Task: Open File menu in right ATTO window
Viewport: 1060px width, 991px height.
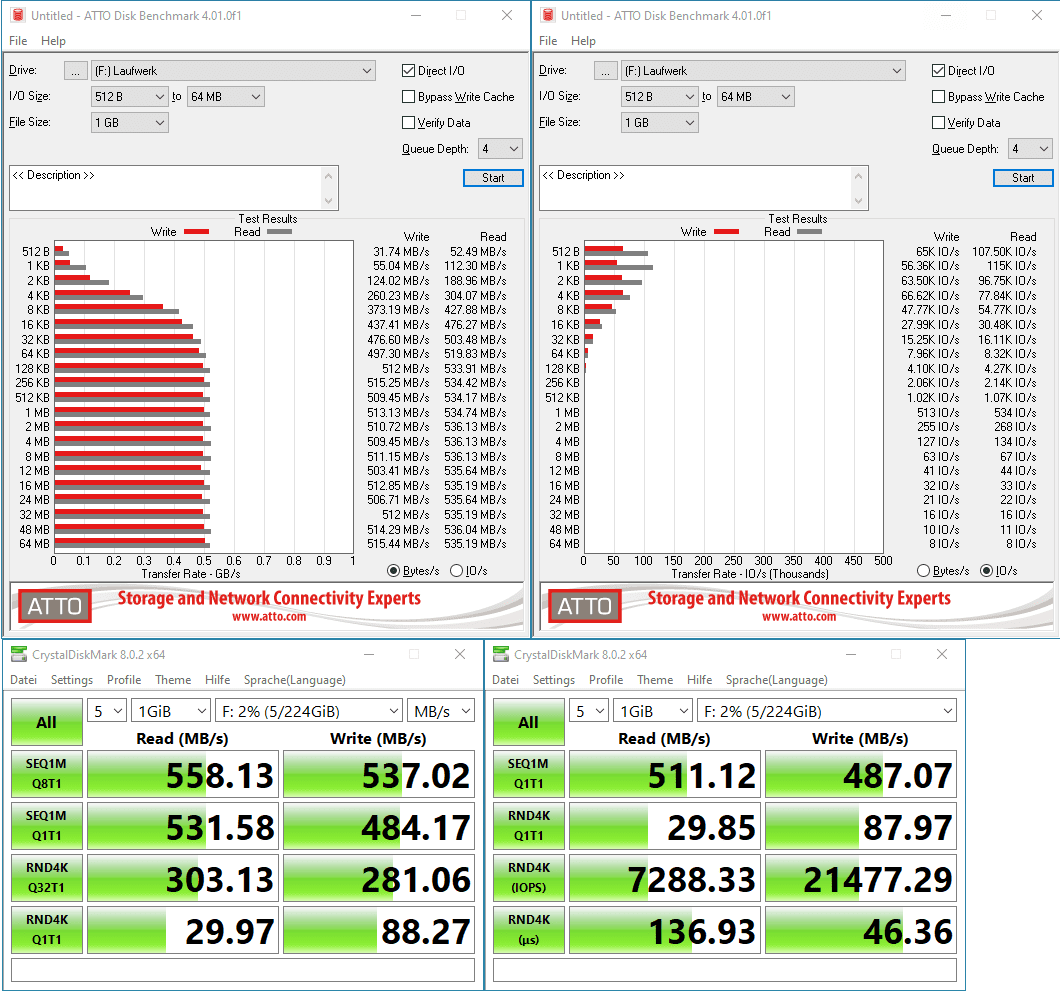Action: [548, 41]
